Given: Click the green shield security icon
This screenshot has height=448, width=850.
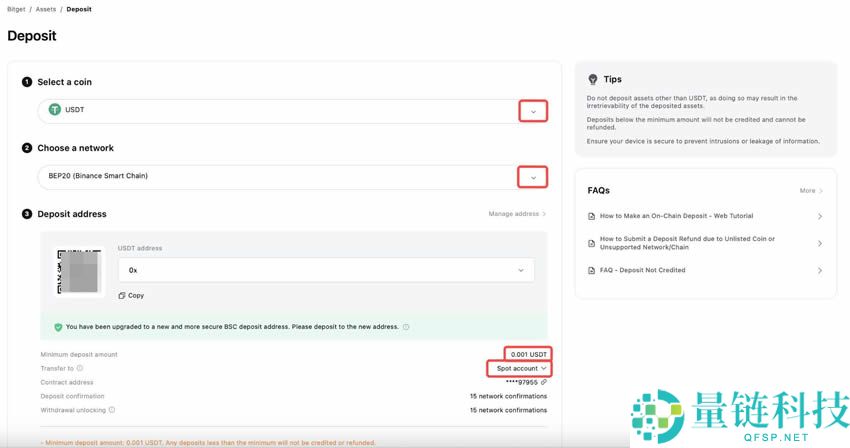Looking at the screenshot, I should (x=58, y=327).
